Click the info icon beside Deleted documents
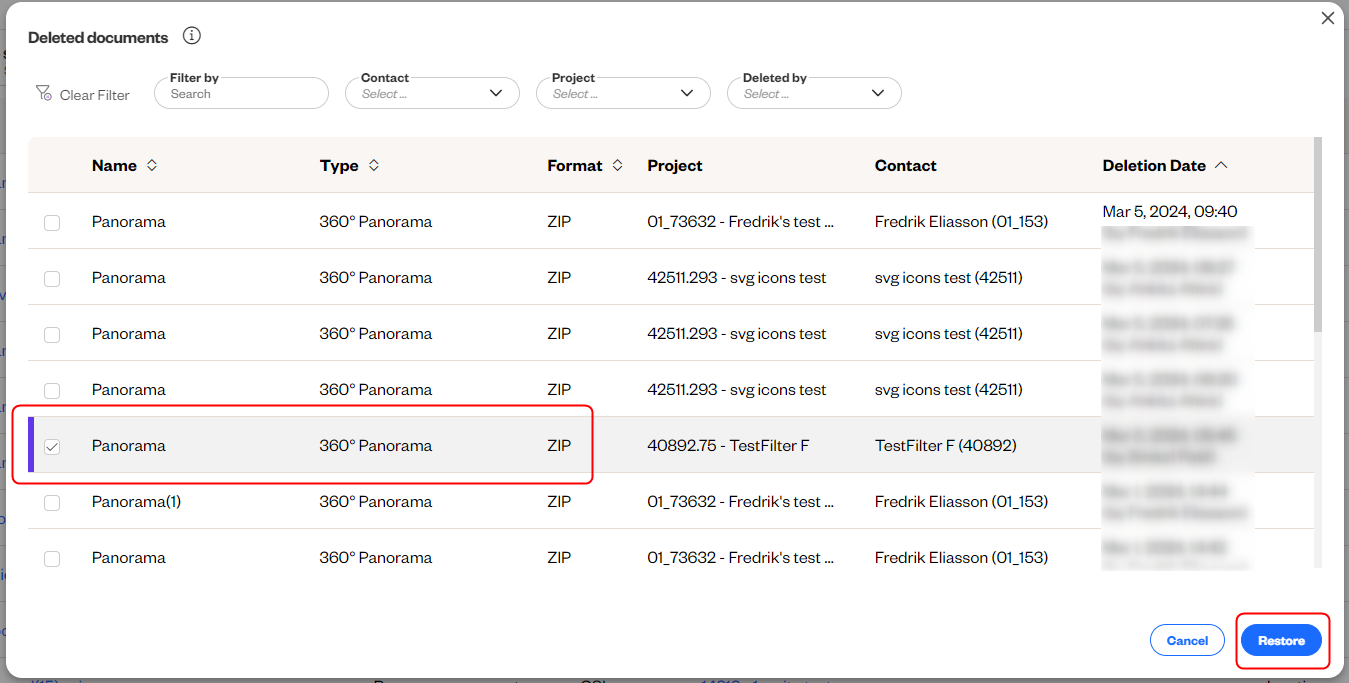Viewport: 1349px width, 683px height. click(192, 36)
